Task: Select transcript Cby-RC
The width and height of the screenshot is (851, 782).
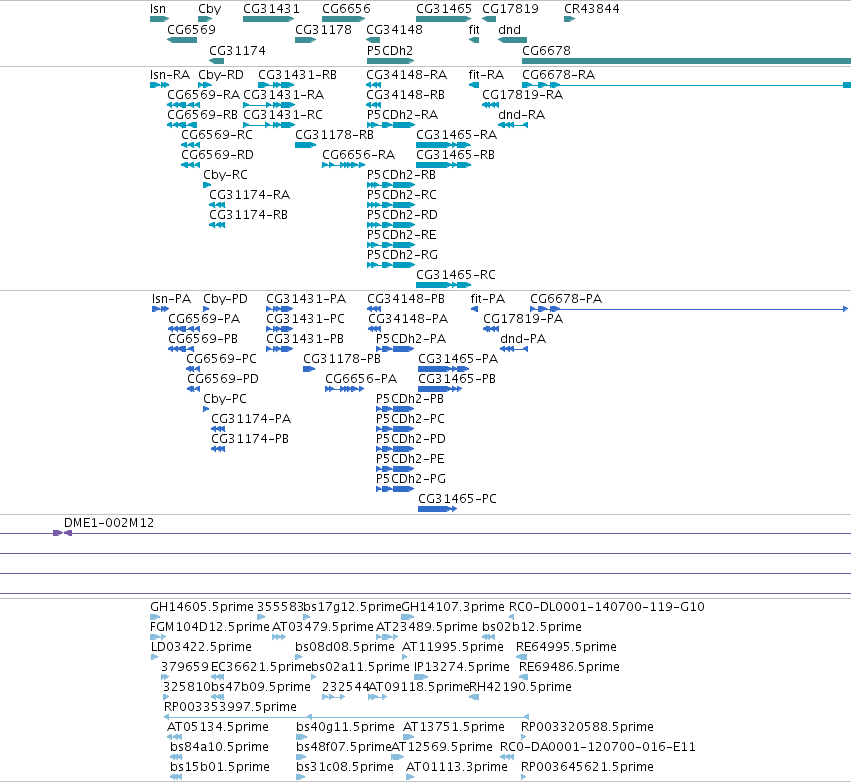Action: coord(207,185)
